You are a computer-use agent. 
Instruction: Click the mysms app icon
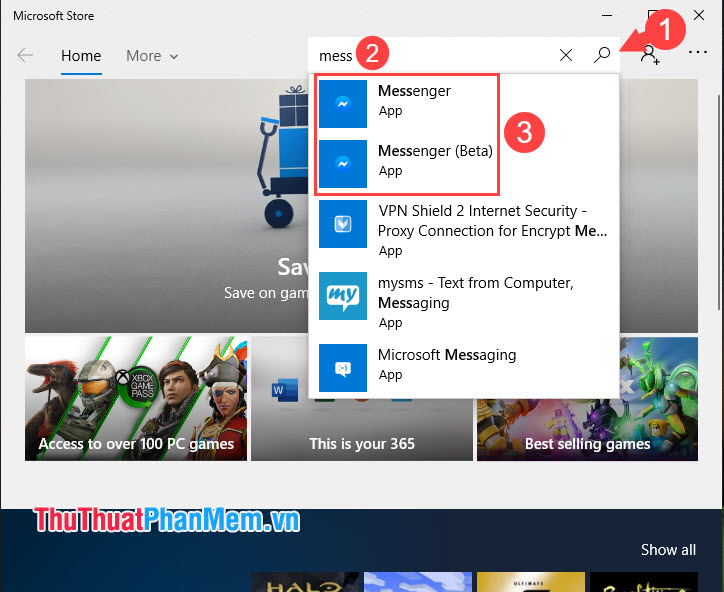tap(343, 296)
